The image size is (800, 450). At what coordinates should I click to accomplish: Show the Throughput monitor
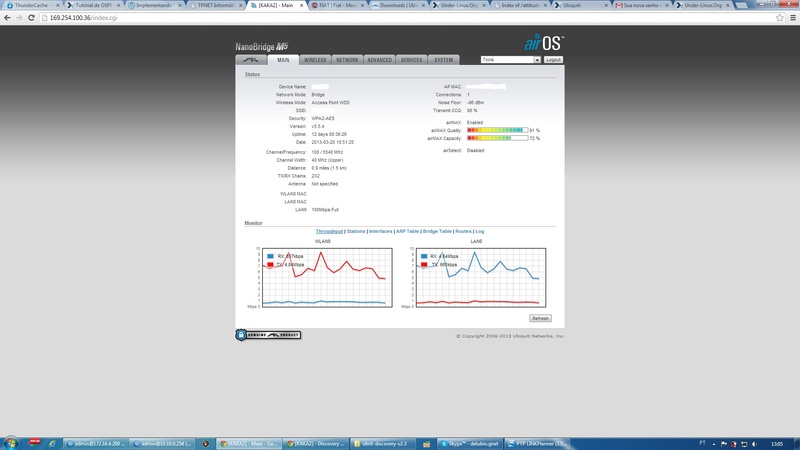329,231
